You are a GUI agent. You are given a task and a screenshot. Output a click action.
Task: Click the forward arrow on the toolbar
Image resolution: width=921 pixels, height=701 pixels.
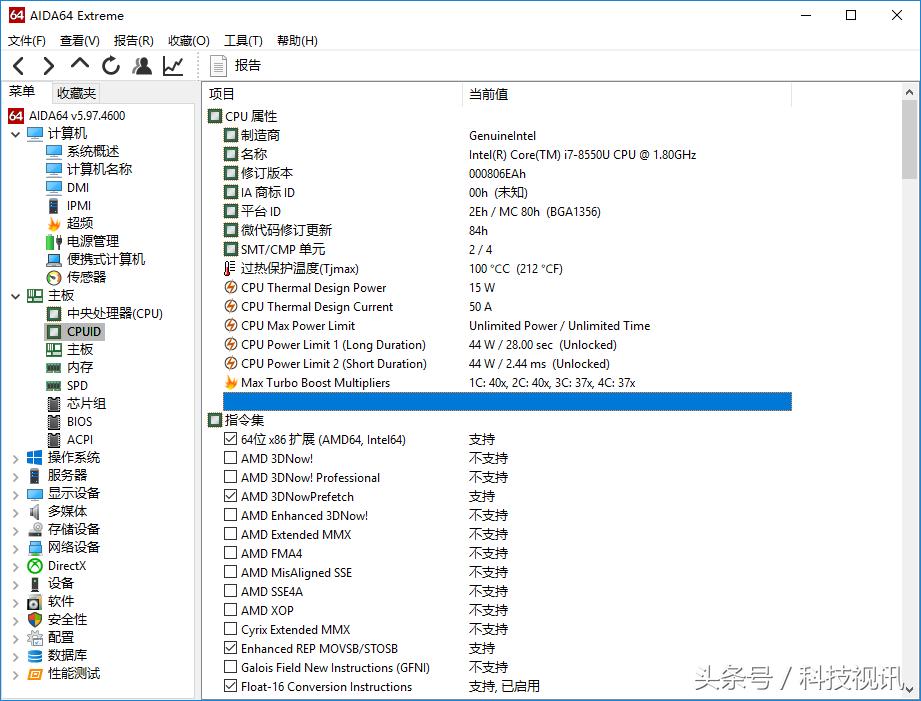click(47, 64)
